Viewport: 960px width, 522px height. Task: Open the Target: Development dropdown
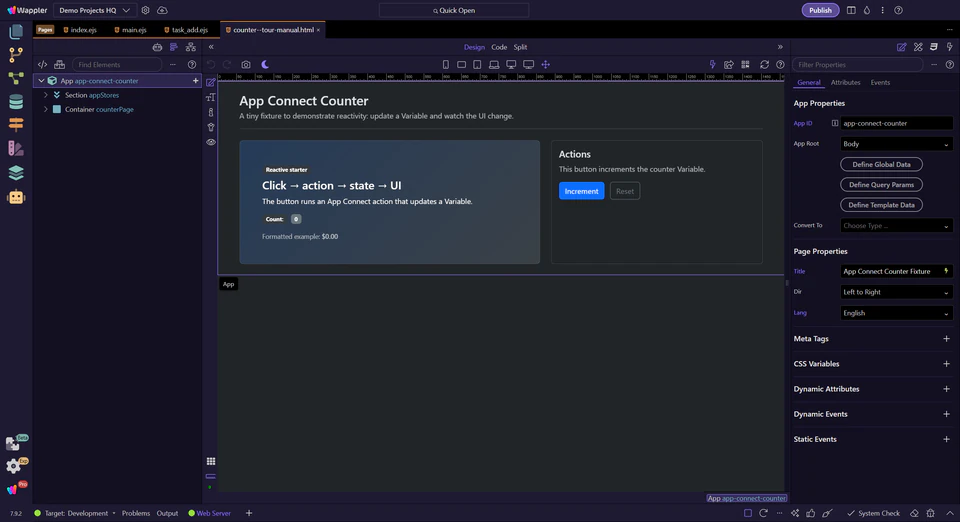80,513
